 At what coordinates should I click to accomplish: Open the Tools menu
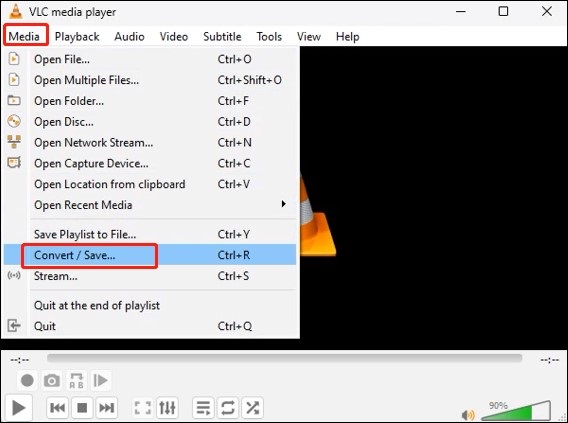(x=269, y=37)
